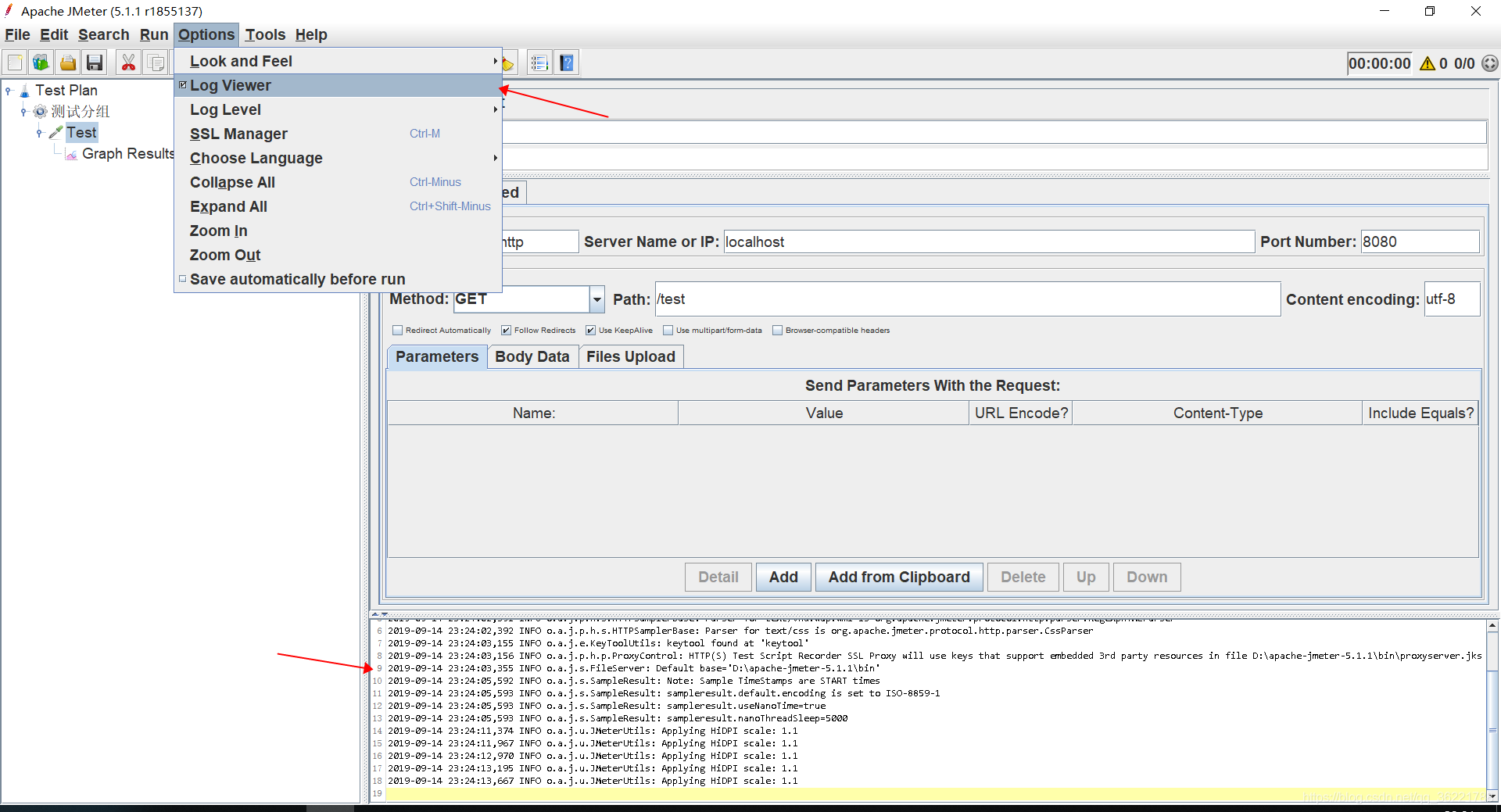
Task: Click the URL Encode? column header
Action: tap(1021, 413)
